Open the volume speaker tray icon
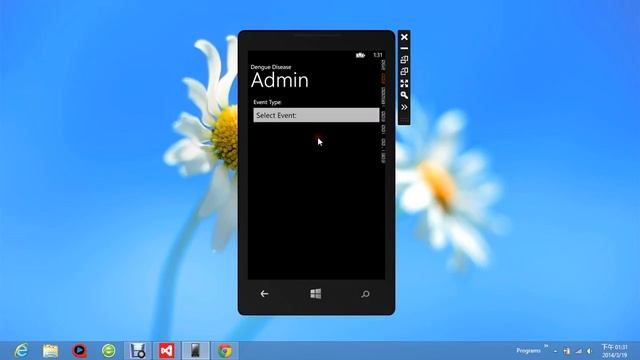Screen dimensions: 640x360 click(589, 351)
